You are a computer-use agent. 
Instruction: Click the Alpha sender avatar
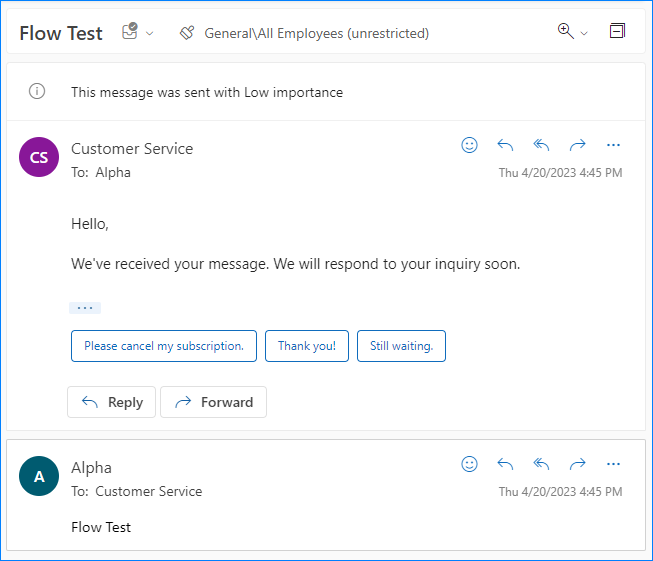tap(39, 476)
